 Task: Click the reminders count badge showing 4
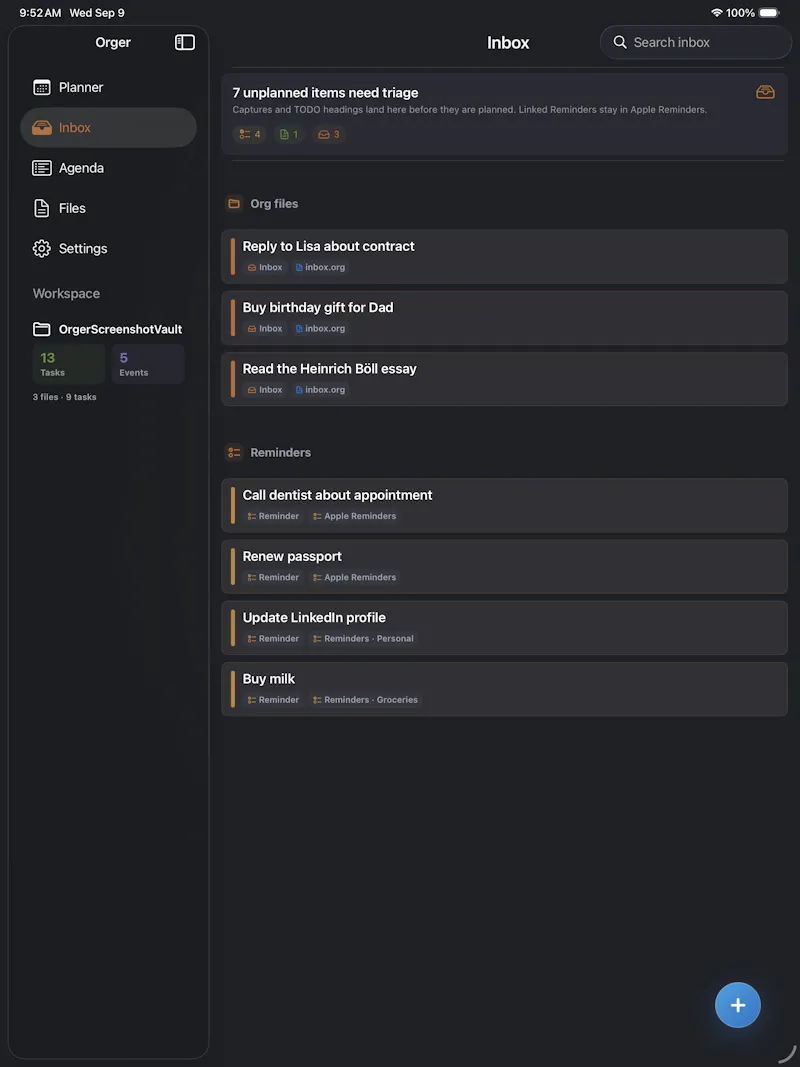250,135
